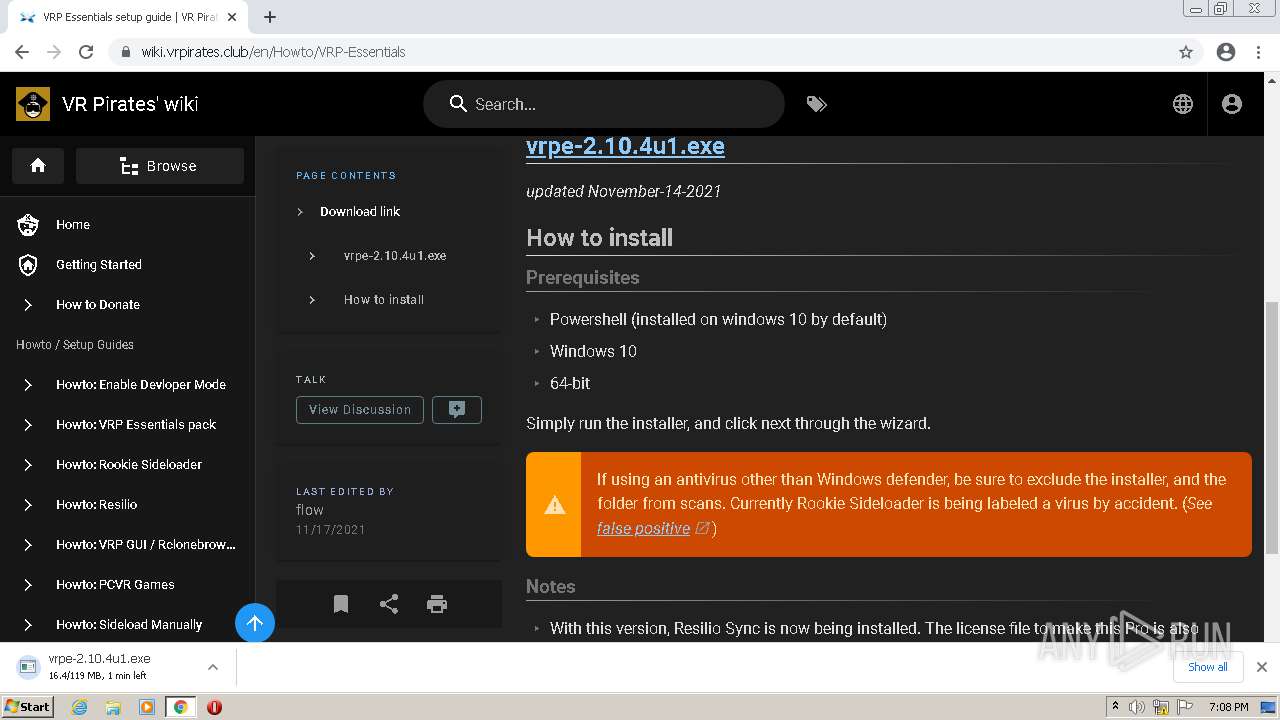
Task: Open the Chrome profile icon
Action: [1226, 52]
